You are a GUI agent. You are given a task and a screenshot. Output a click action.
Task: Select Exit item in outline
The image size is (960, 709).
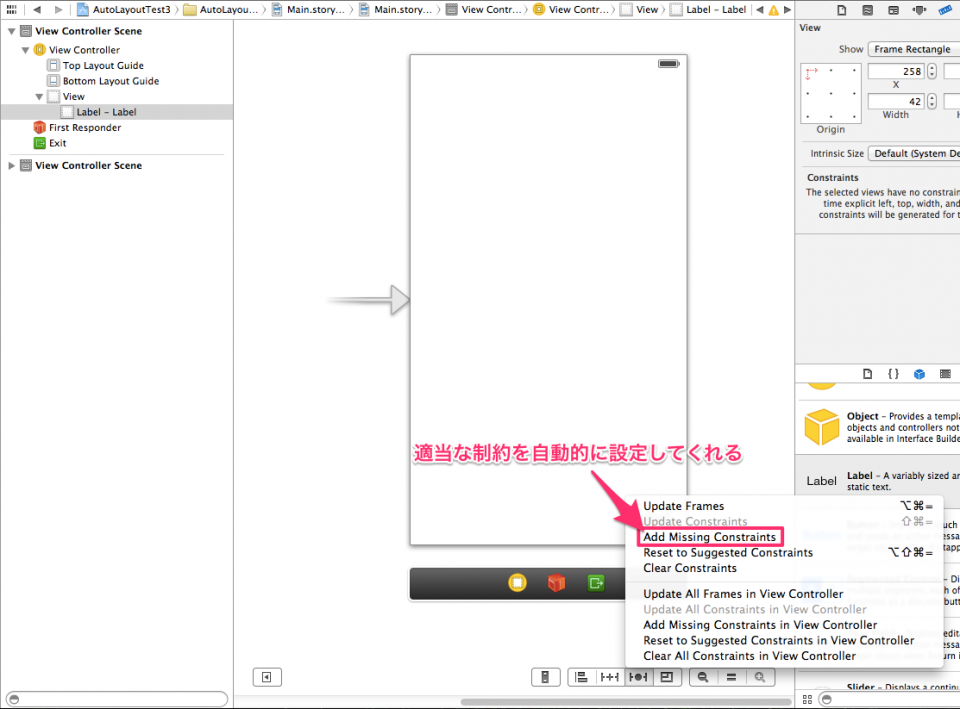pos(50,143)
